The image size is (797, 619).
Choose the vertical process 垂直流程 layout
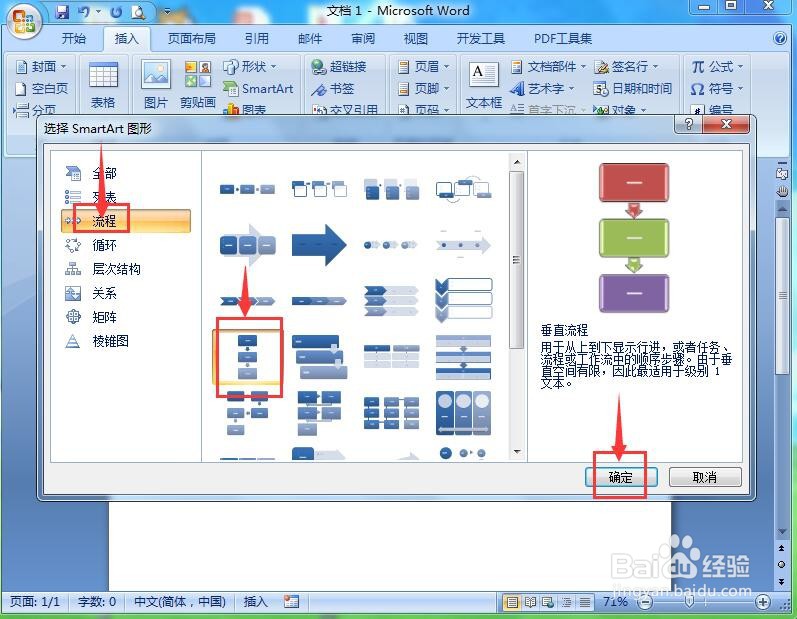(248, 357)
